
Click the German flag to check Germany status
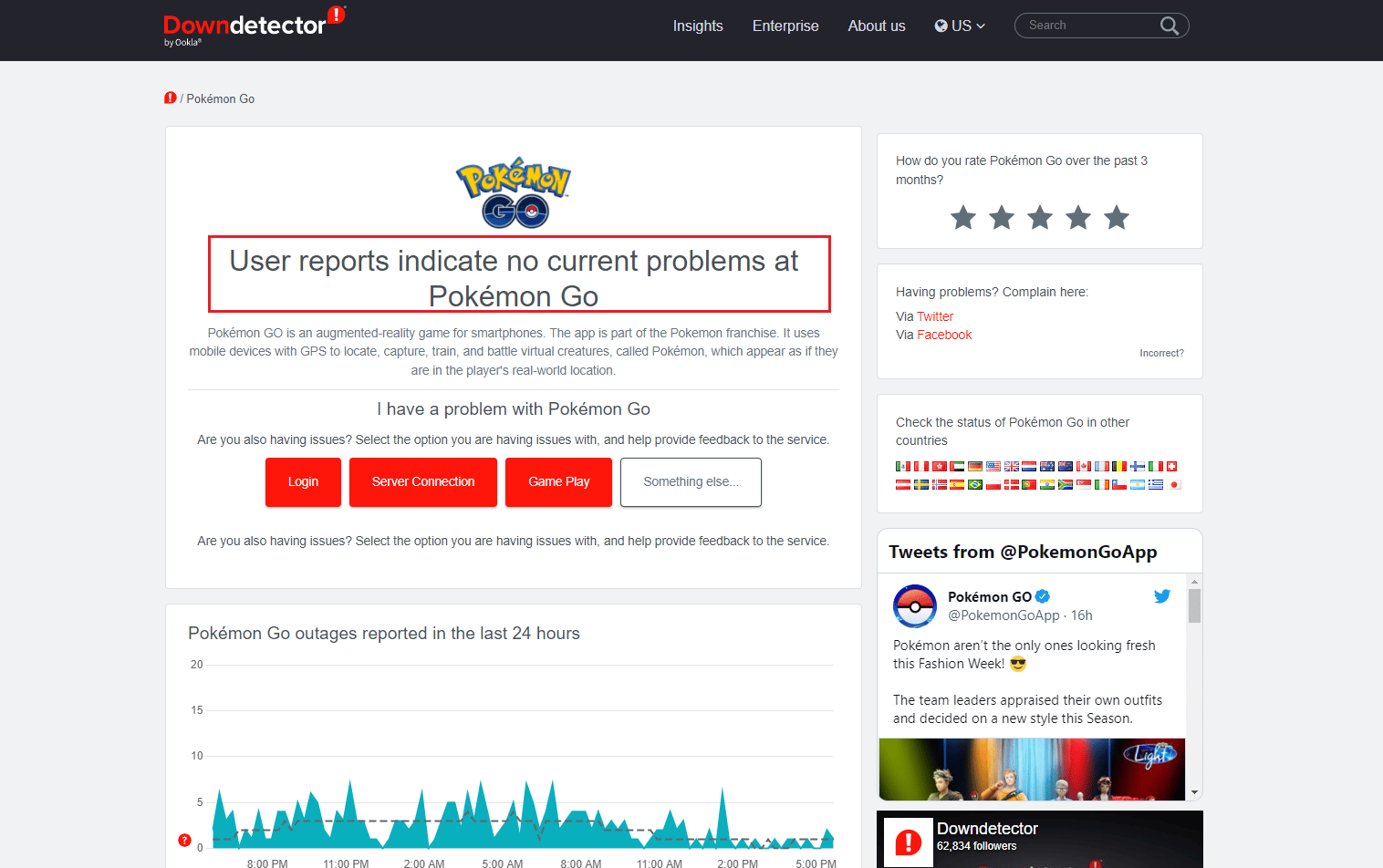(975, 466)
